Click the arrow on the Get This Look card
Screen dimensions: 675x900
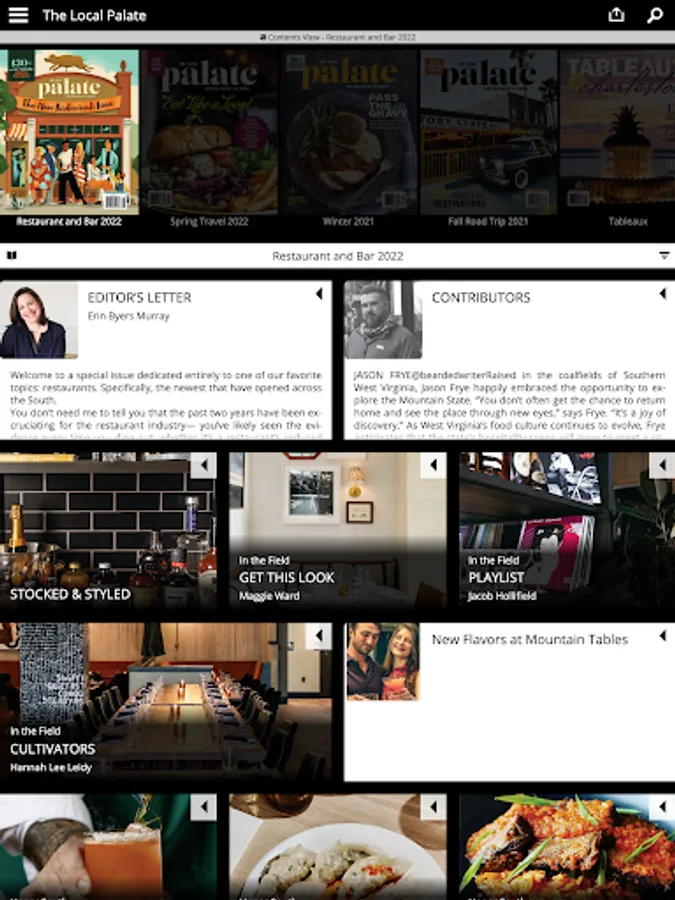click(x=433, y=465)
